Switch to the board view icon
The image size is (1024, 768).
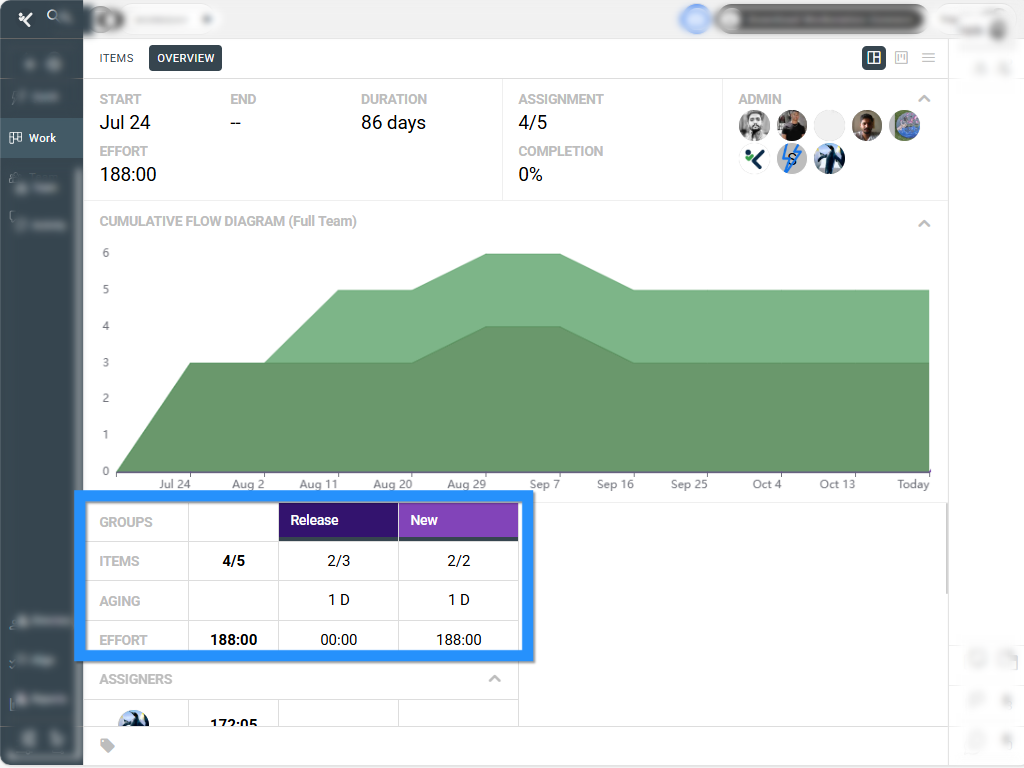tap(901, 58)
